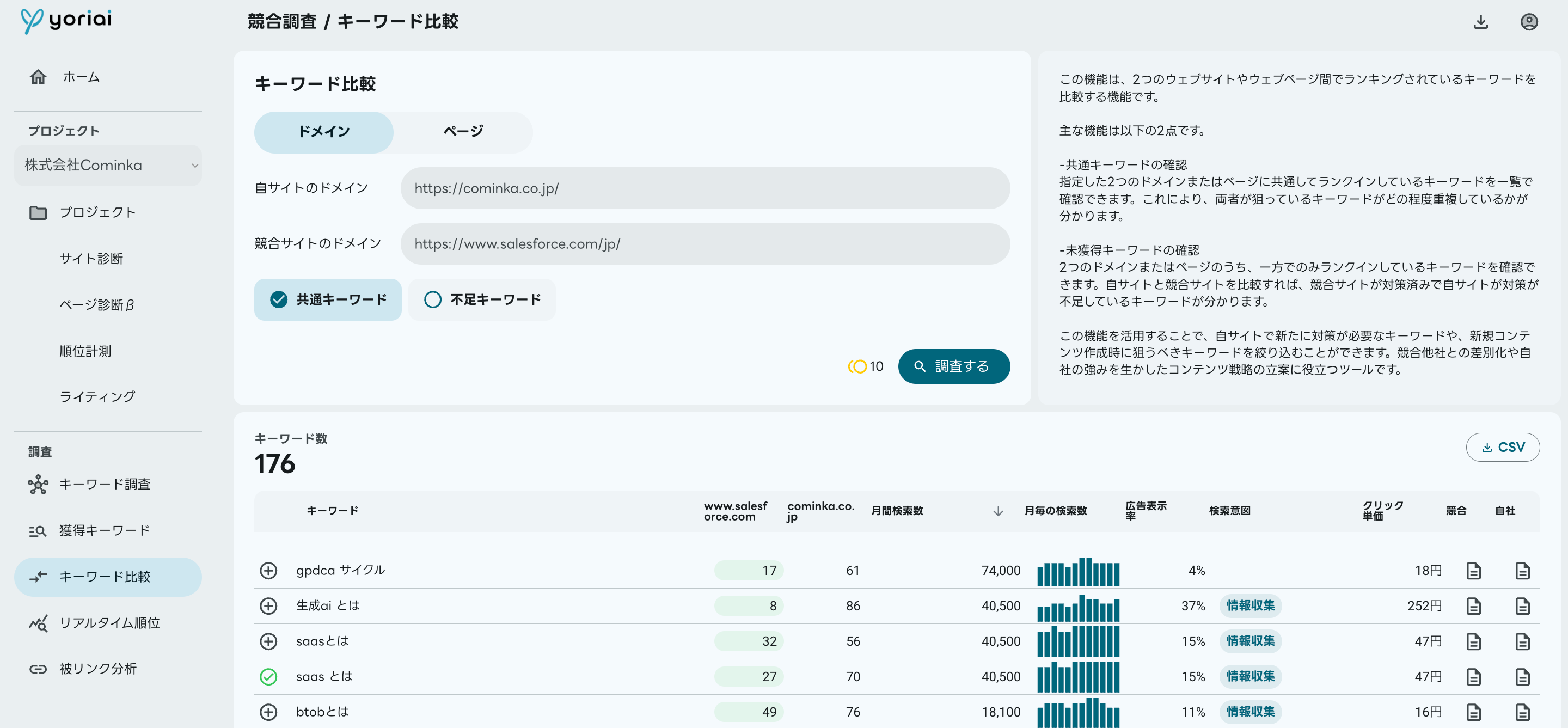This screenshot has width=1568, height=728.
Task: Click the www.salesforce.com column header
Action: 736,511
